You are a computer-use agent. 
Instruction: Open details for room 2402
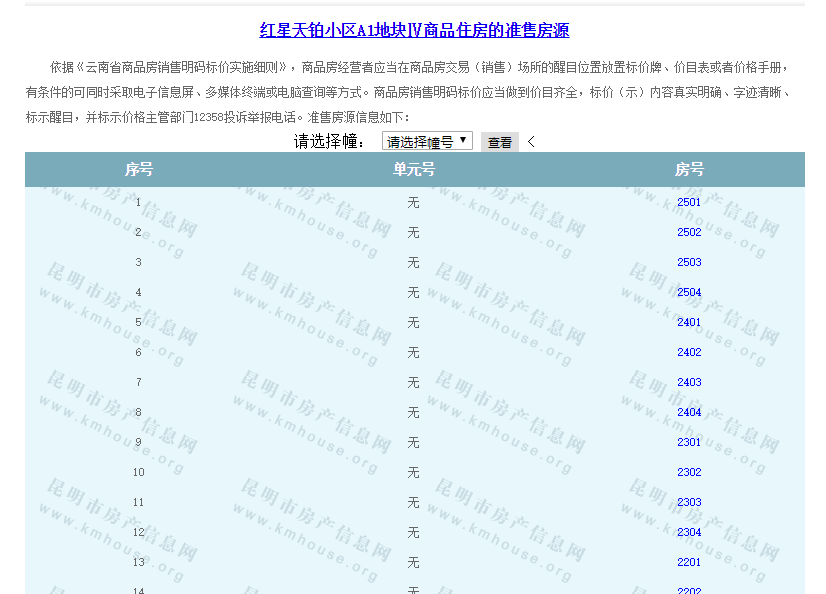click(x=688, y=352)
